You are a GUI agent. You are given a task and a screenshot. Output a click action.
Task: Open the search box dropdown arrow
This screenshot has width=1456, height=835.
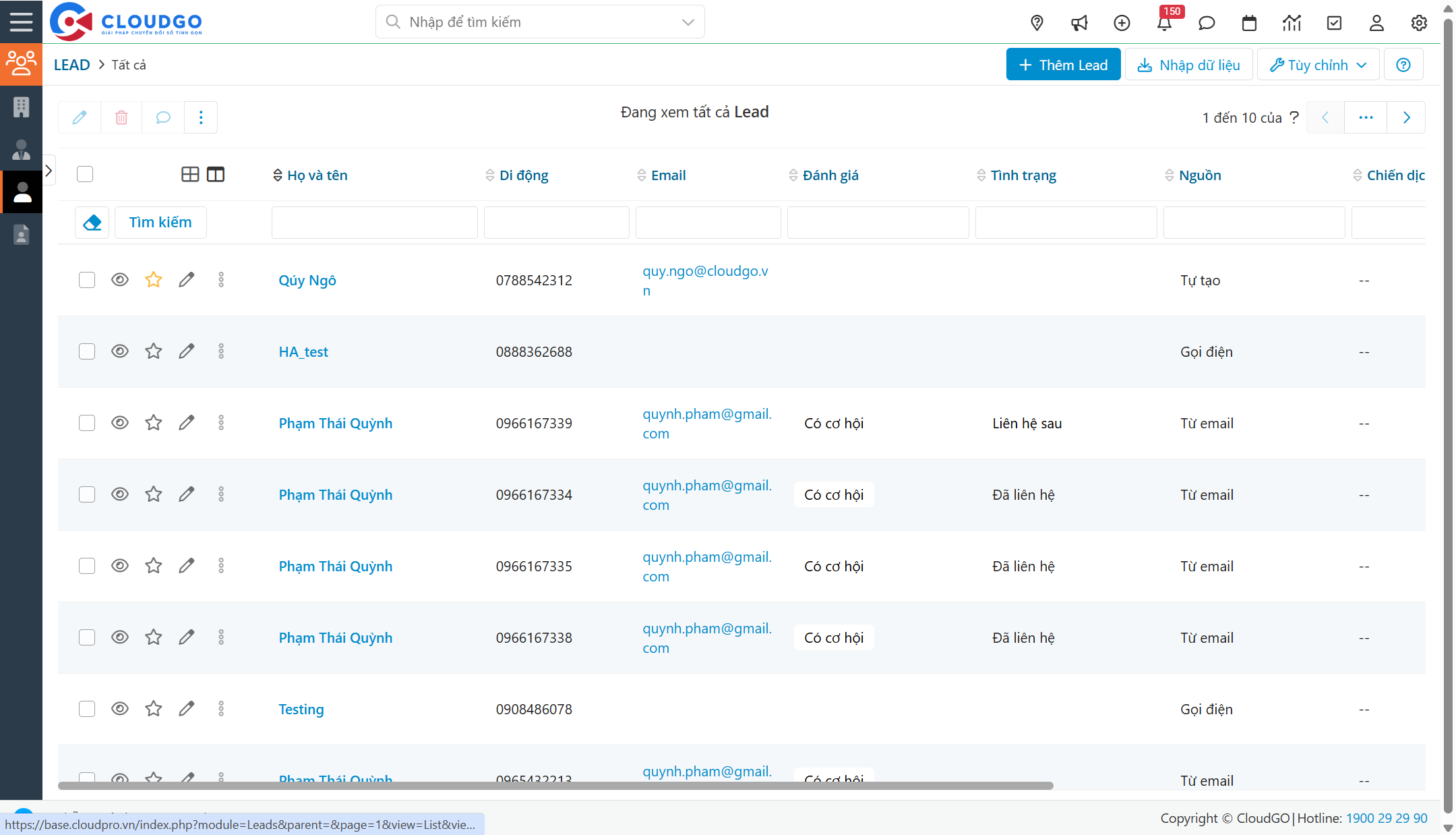pos(688,22)
